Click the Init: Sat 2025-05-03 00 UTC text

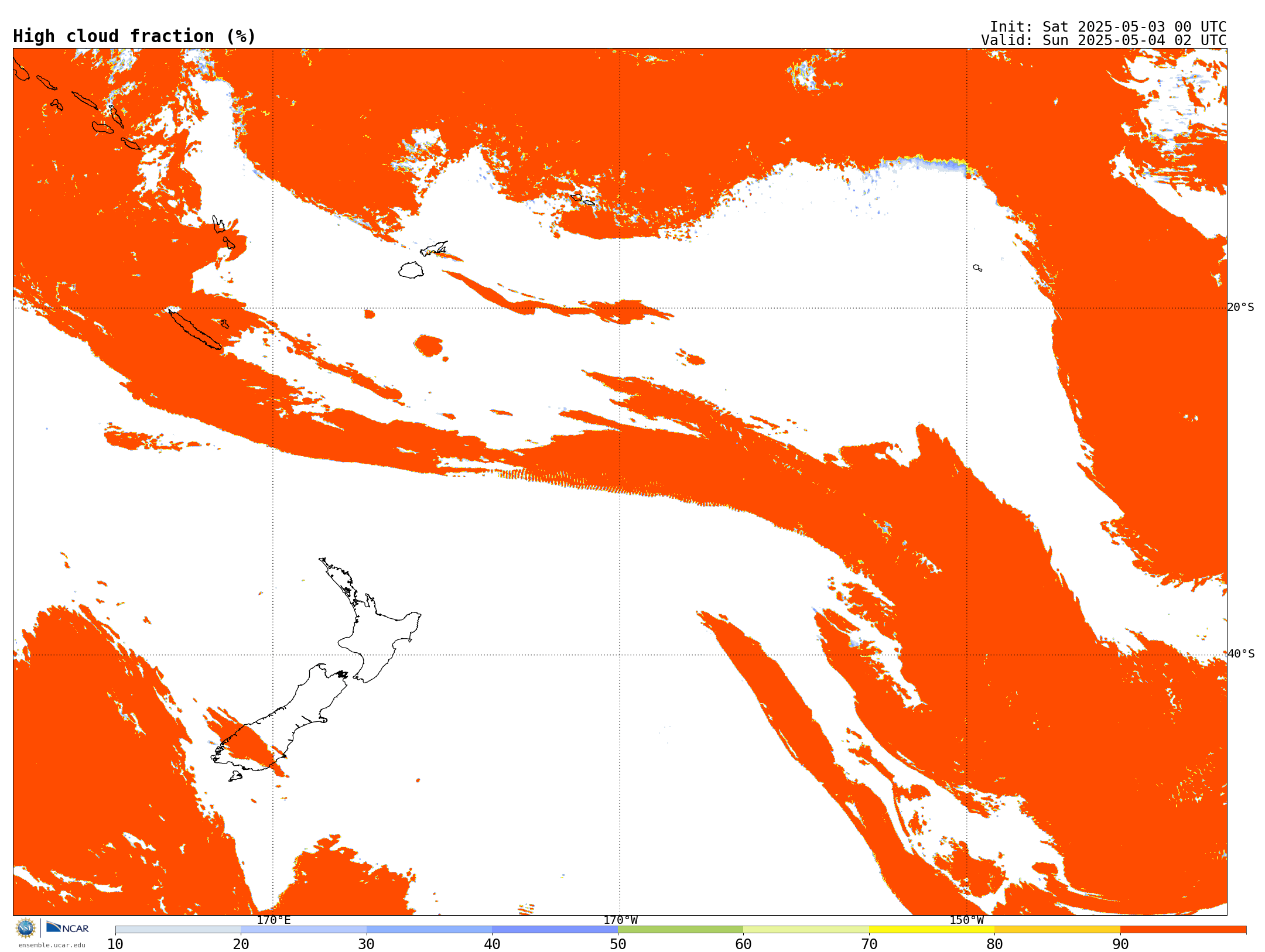[x=1108, y=27]
